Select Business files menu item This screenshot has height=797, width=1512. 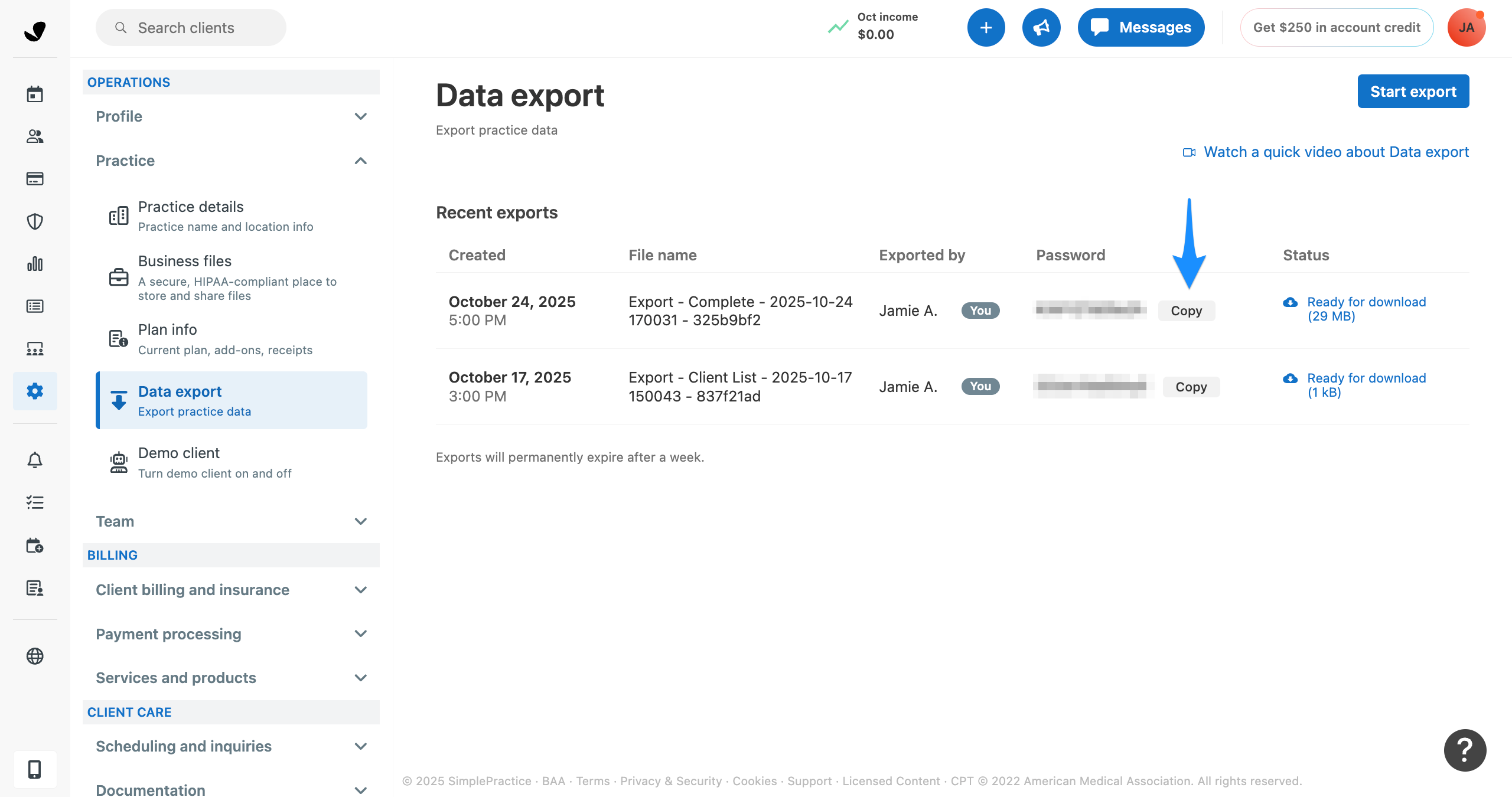[185, 262]
